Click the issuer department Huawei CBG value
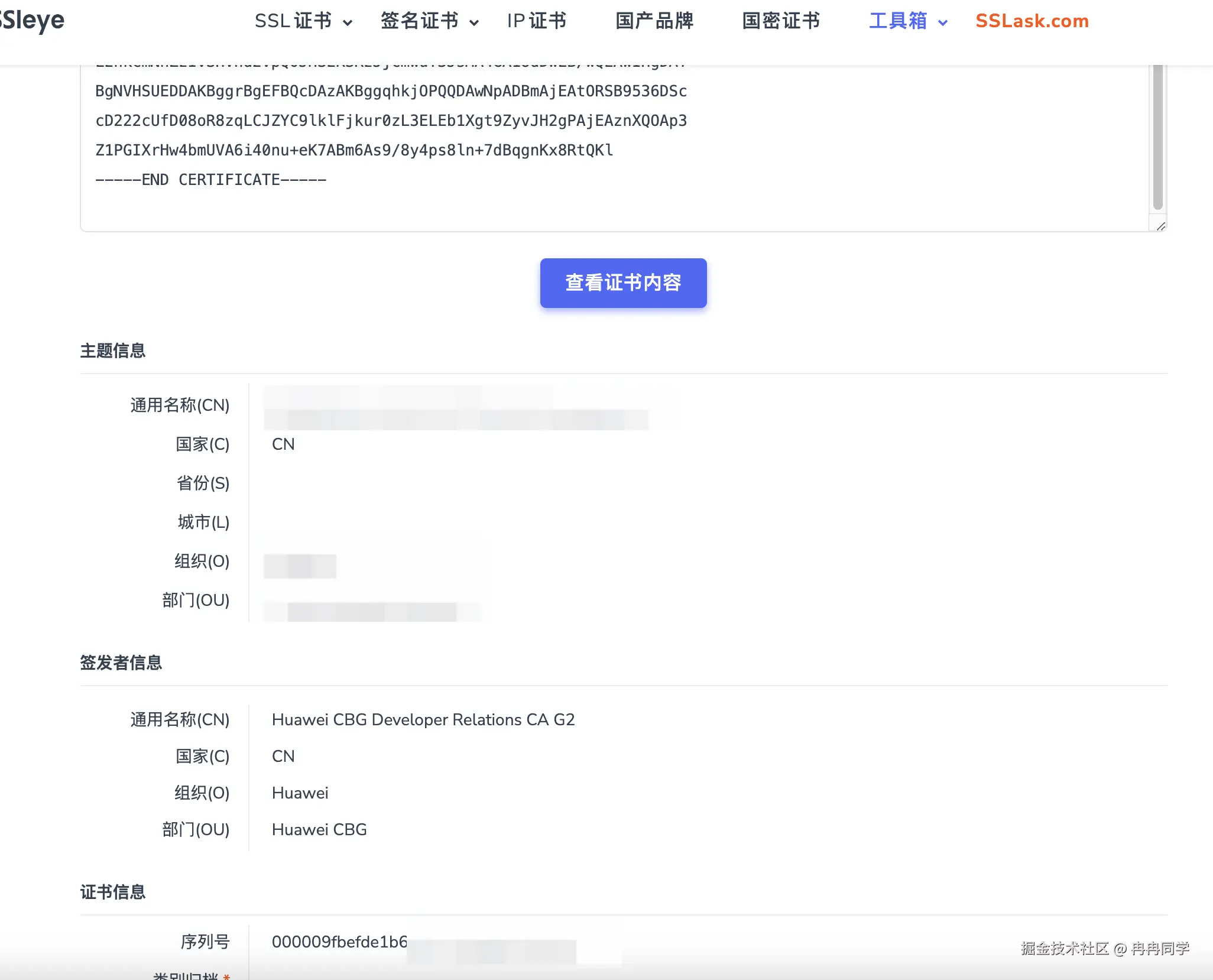Viewport: 1213px width, 980px height. (319, 829)
